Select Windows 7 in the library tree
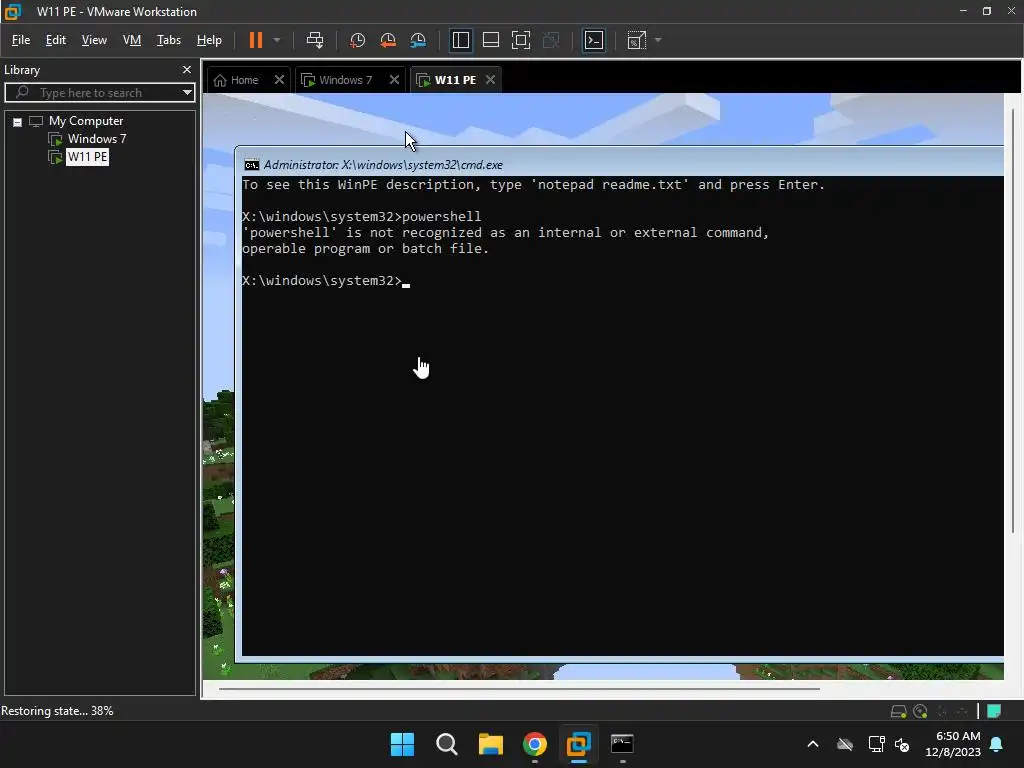1024x768 pixels. coord(97,138)
